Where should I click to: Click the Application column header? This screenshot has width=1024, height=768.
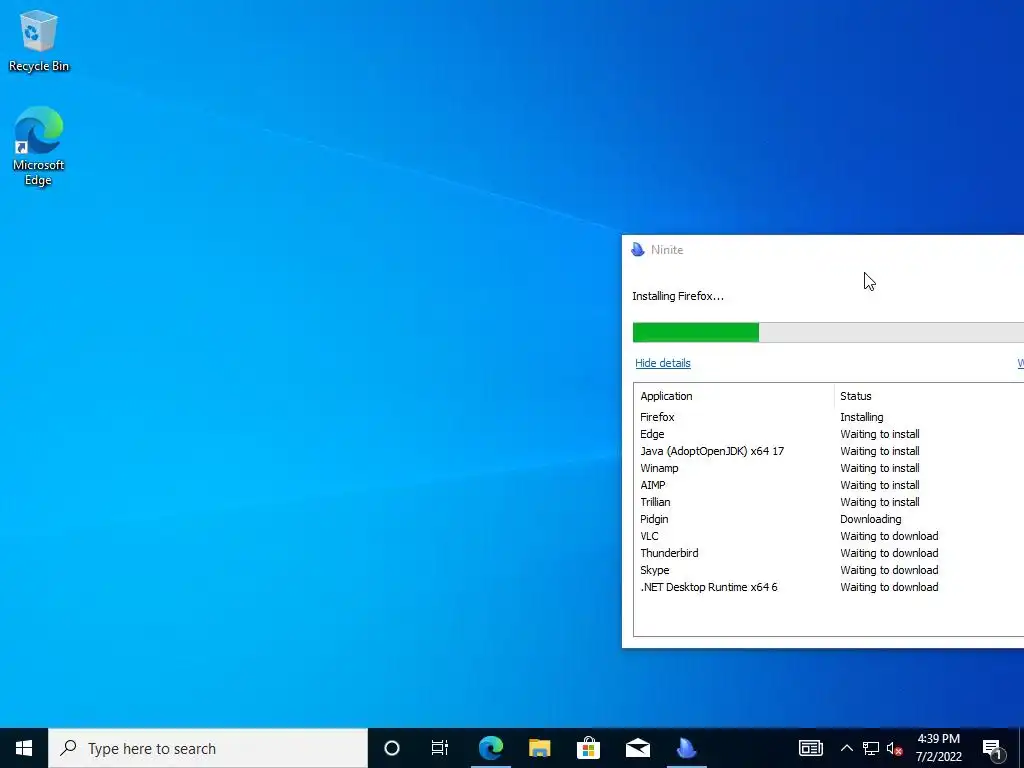tap(733, 396)
